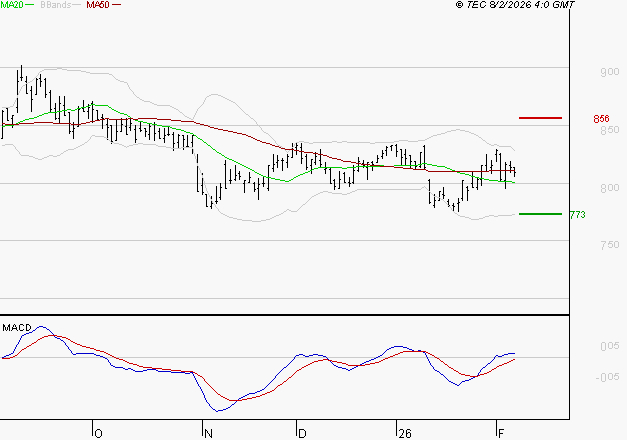
Task: Click the 005 MACD axis label
Action: click(609, 346)
